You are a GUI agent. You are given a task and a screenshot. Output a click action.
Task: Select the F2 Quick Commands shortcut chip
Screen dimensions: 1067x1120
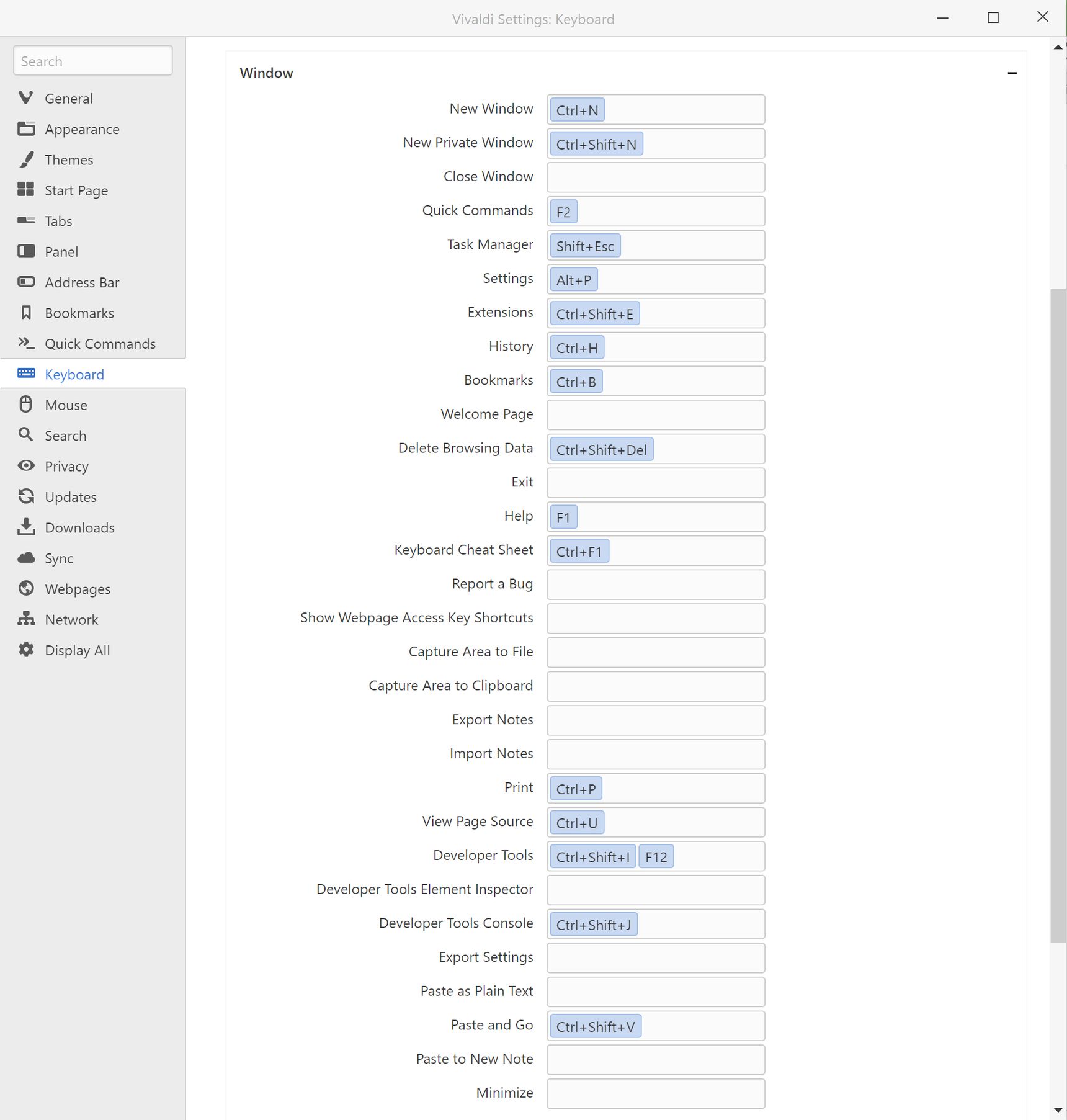click(x=563, y=212)
